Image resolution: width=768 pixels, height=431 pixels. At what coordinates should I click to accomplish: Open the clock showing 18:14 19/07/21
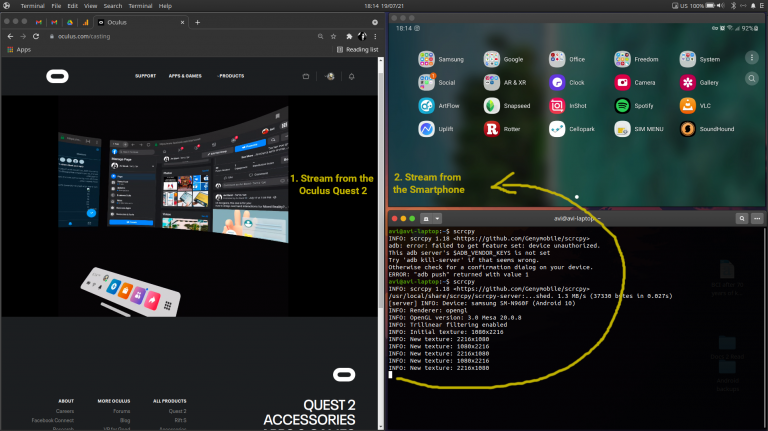click(x=384, y=6)
